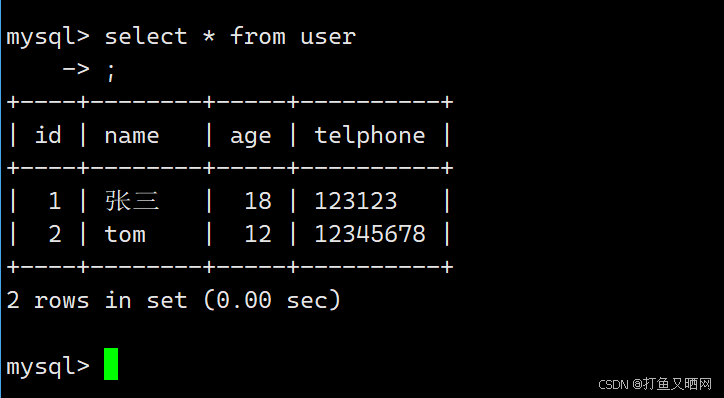Click the telphone value 123123
This screenshot has height=398, width=724.
click(356, 201)
